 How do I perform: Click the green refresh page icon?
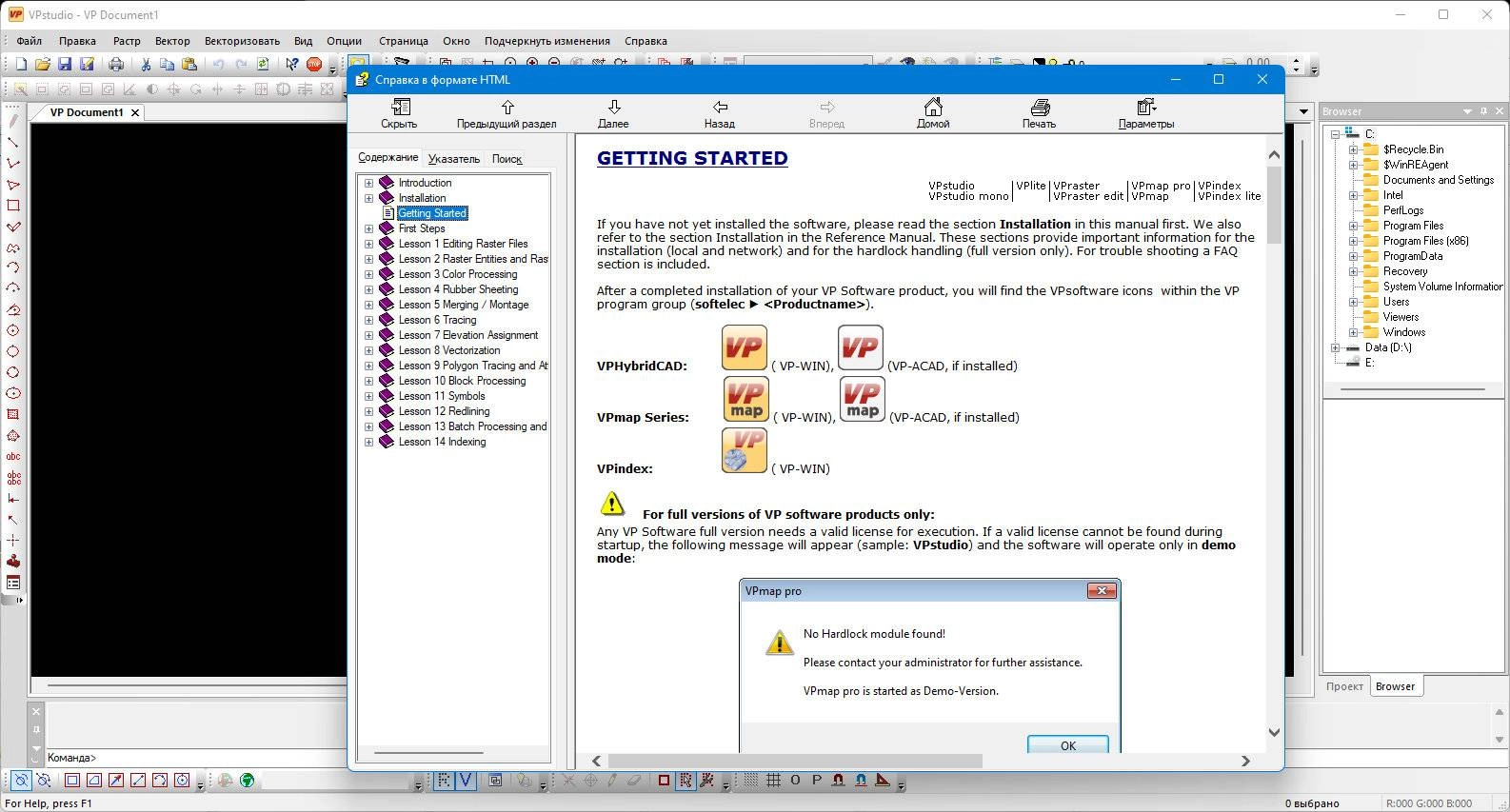click(263, 64)
